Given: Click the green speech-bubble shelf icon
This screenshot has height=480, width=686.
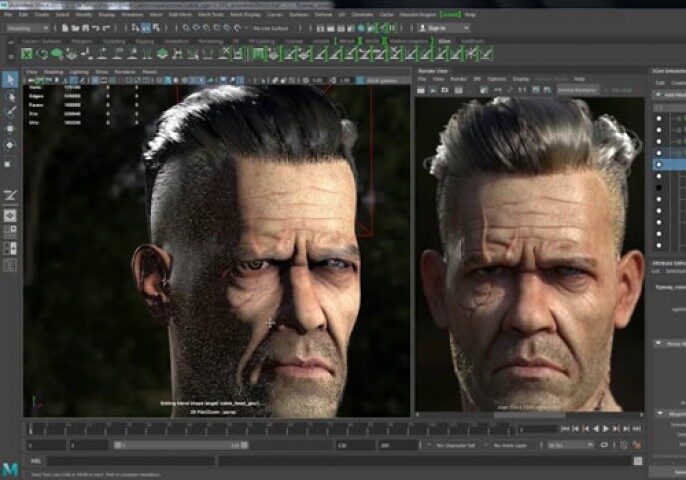Looking at the screenshot, I should click(57, 54).
